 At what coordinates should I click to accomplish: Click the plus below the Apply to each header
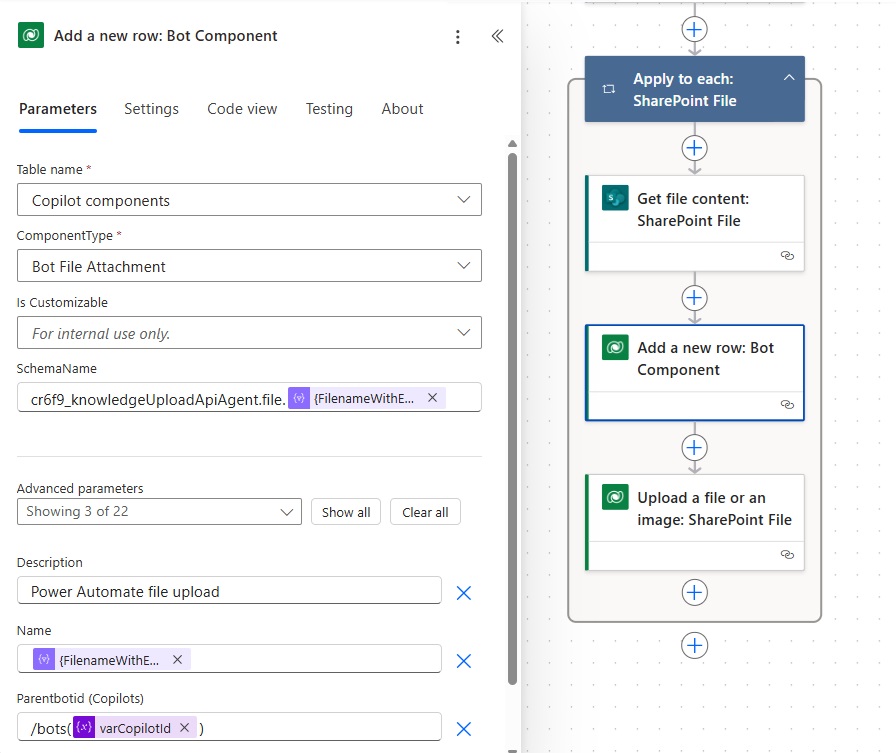coord(694,149)
